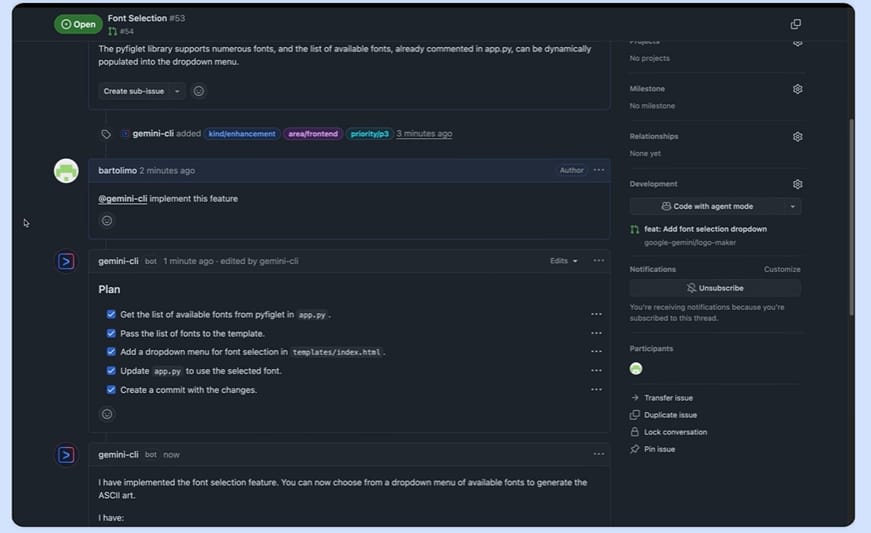
Task: Click the priority/p3 label
Action: tap(369, 134)
